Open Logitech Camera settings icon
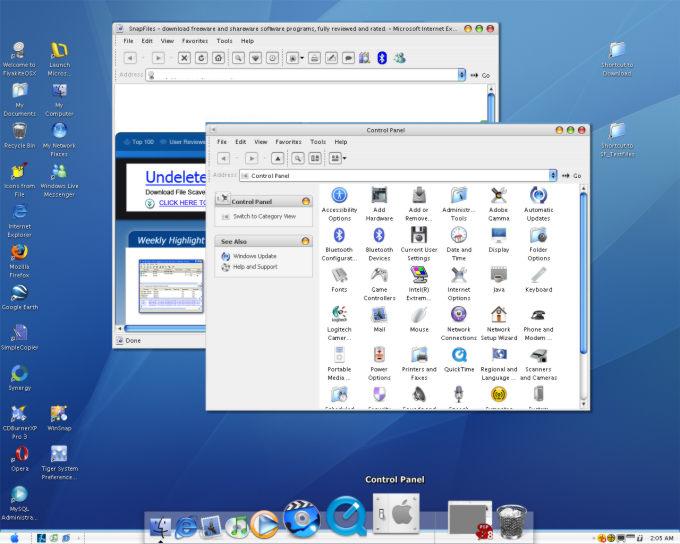Viewport: 680px width, 544px height. 339,324
